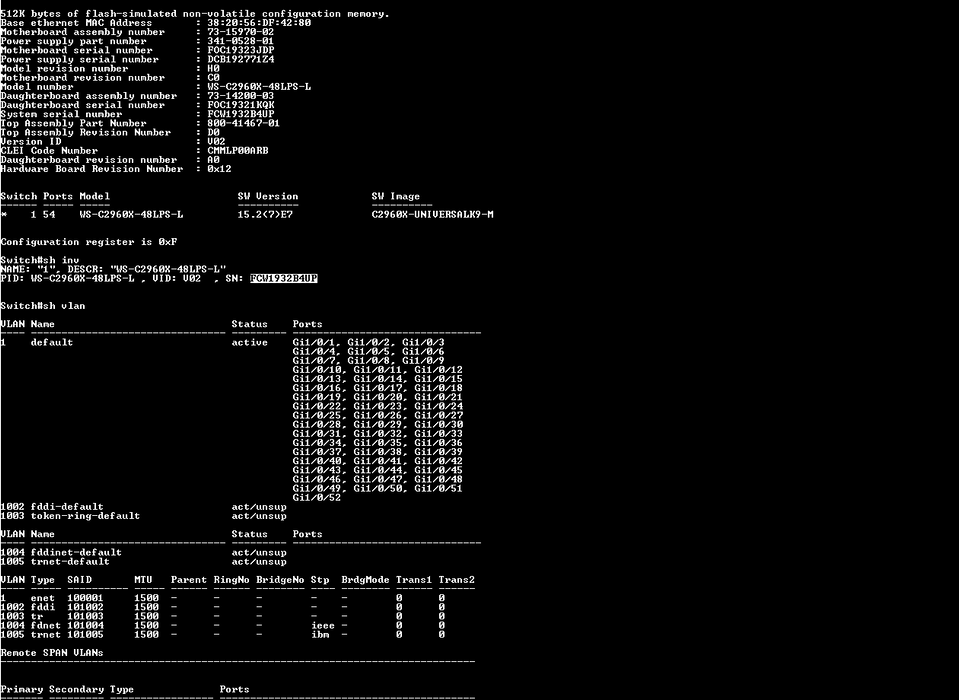Click the 'SW Version' column header
959x700 pixels.
click(268, 196)
